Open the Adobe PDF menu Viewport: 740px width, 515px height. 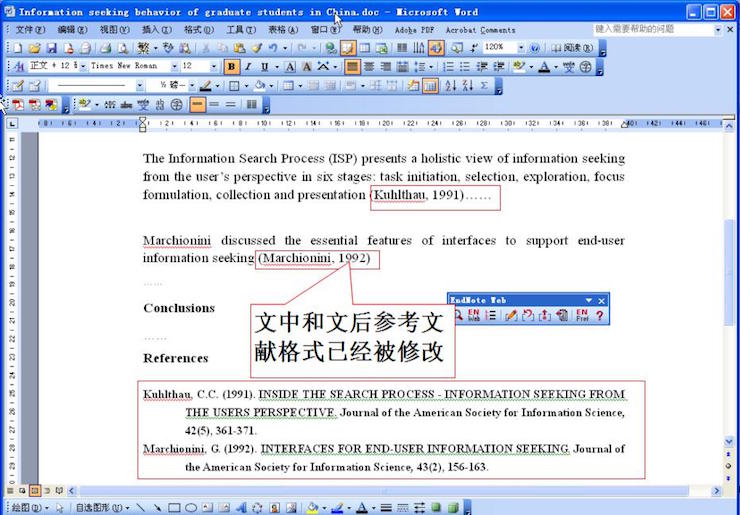[x=414, y=30]
